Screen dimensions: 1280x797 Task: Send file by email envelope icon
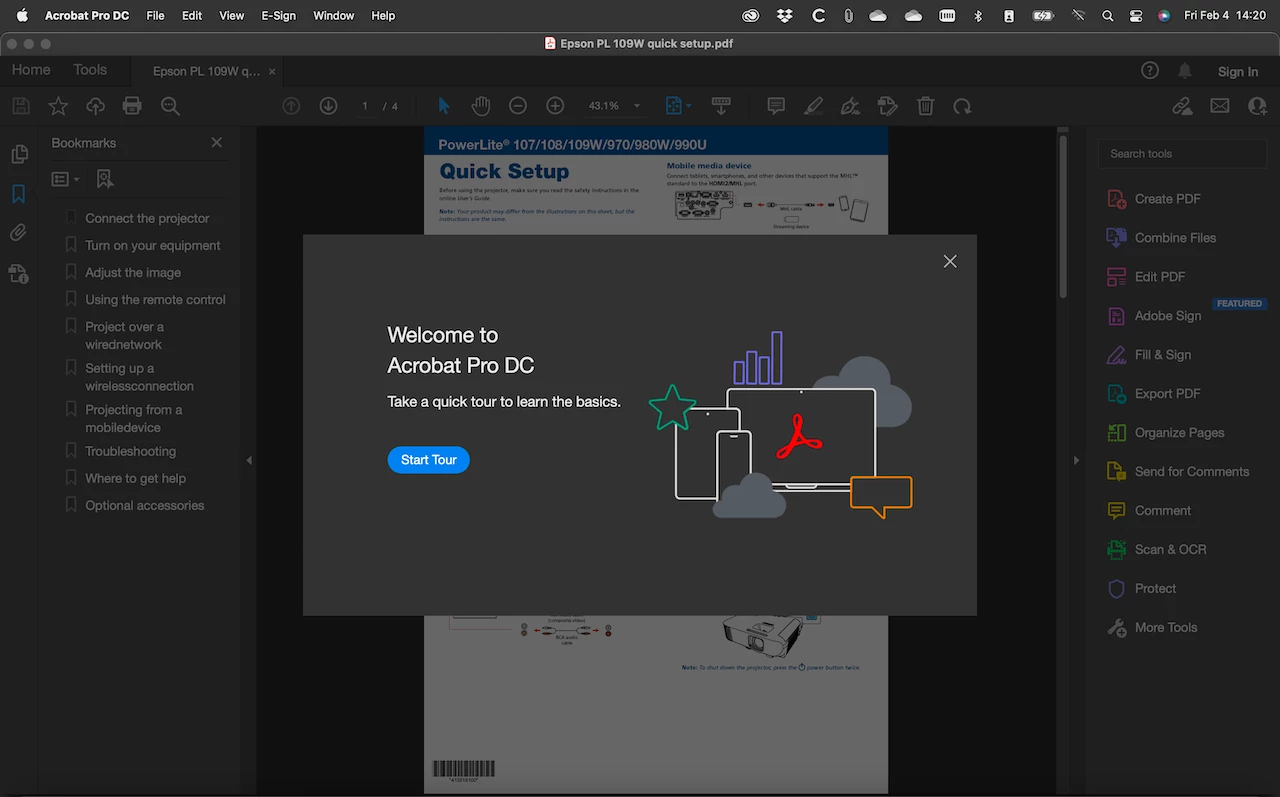click(1220, 106)
